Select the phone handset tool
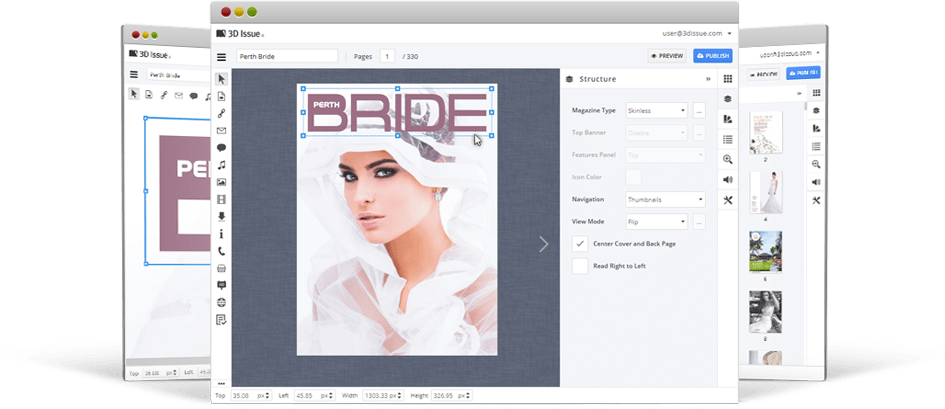This screenshot has width=945, height=409. [x=222, y=251]
